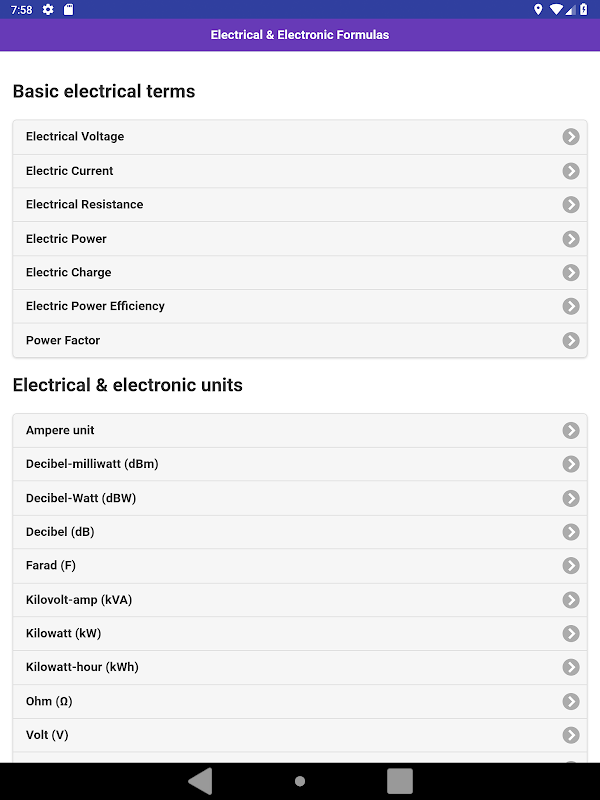
Task: Open the Electric Power entry
Action: tap(66, 239)
